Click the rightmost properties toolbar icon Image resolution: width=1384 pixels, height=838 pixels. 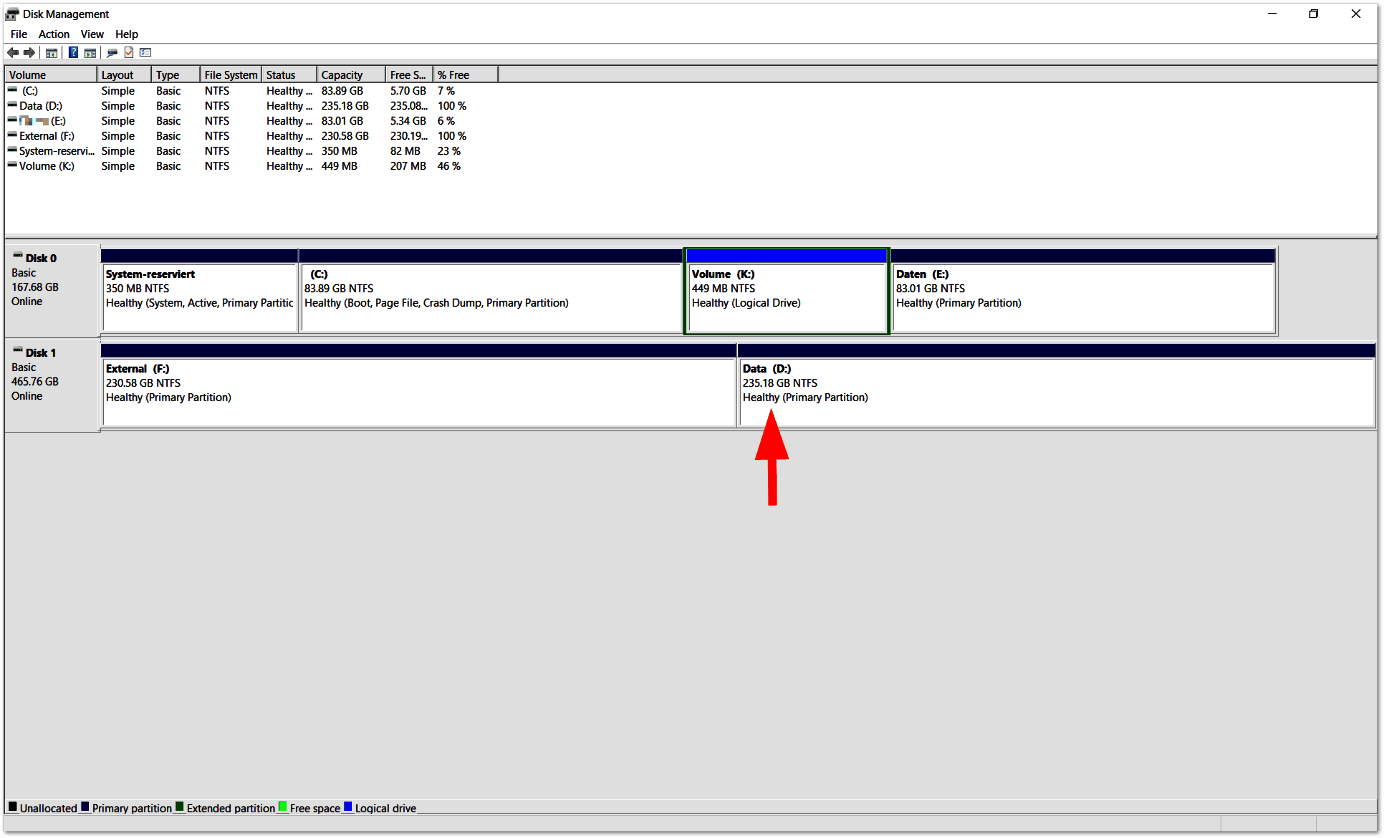coord(147,52)
